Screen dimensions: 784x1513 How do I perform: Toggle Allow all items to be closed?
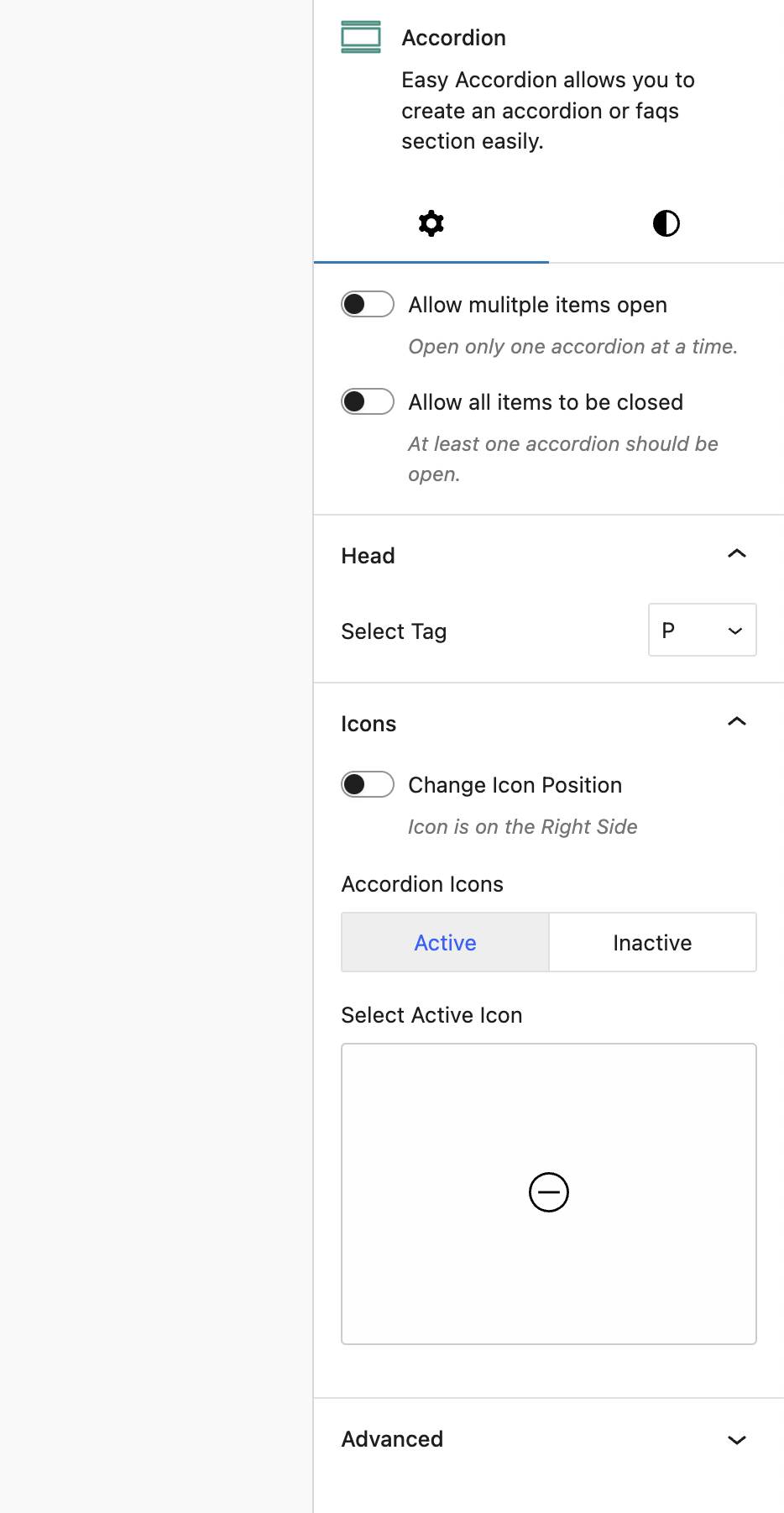coord(368,401)
